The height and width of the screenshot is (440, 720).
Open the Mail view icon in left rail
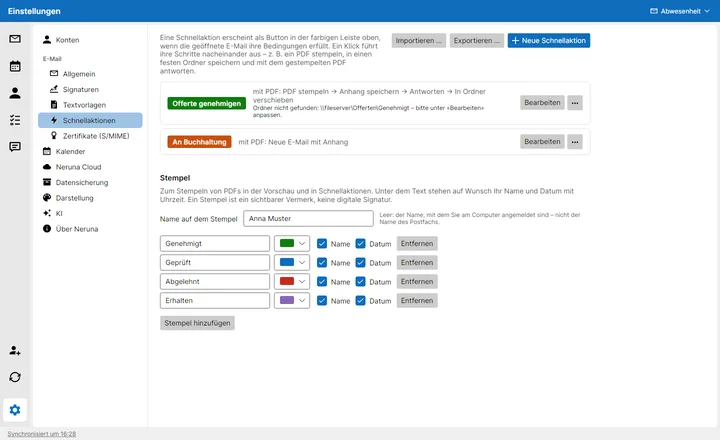coord(15,39)
